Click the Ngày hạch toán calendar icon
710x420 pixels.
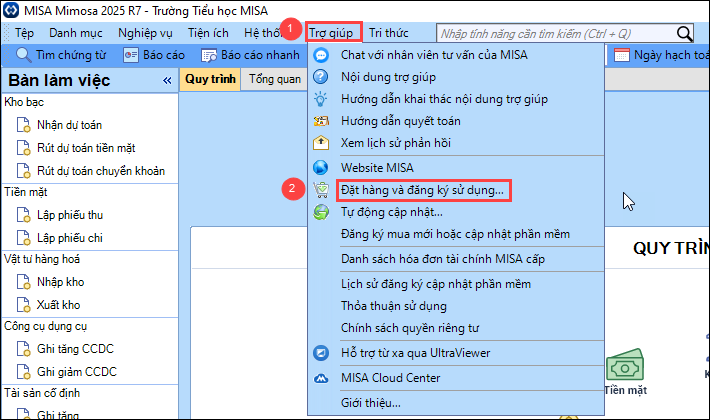622,55
